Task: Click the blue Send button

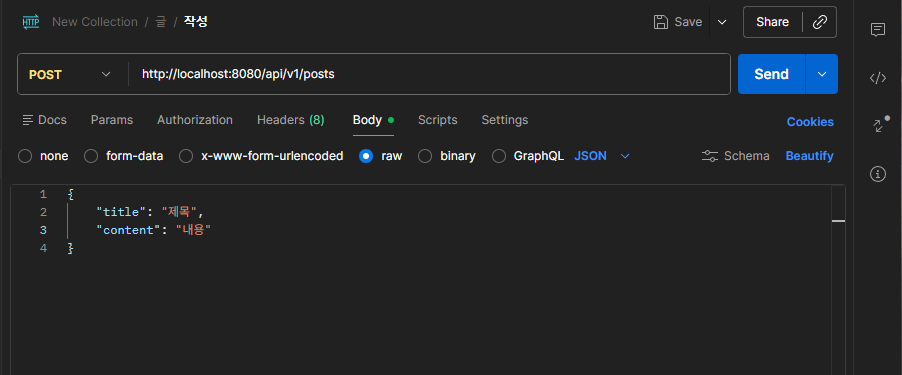Action: pyautogui.click(x=771, y=74)
